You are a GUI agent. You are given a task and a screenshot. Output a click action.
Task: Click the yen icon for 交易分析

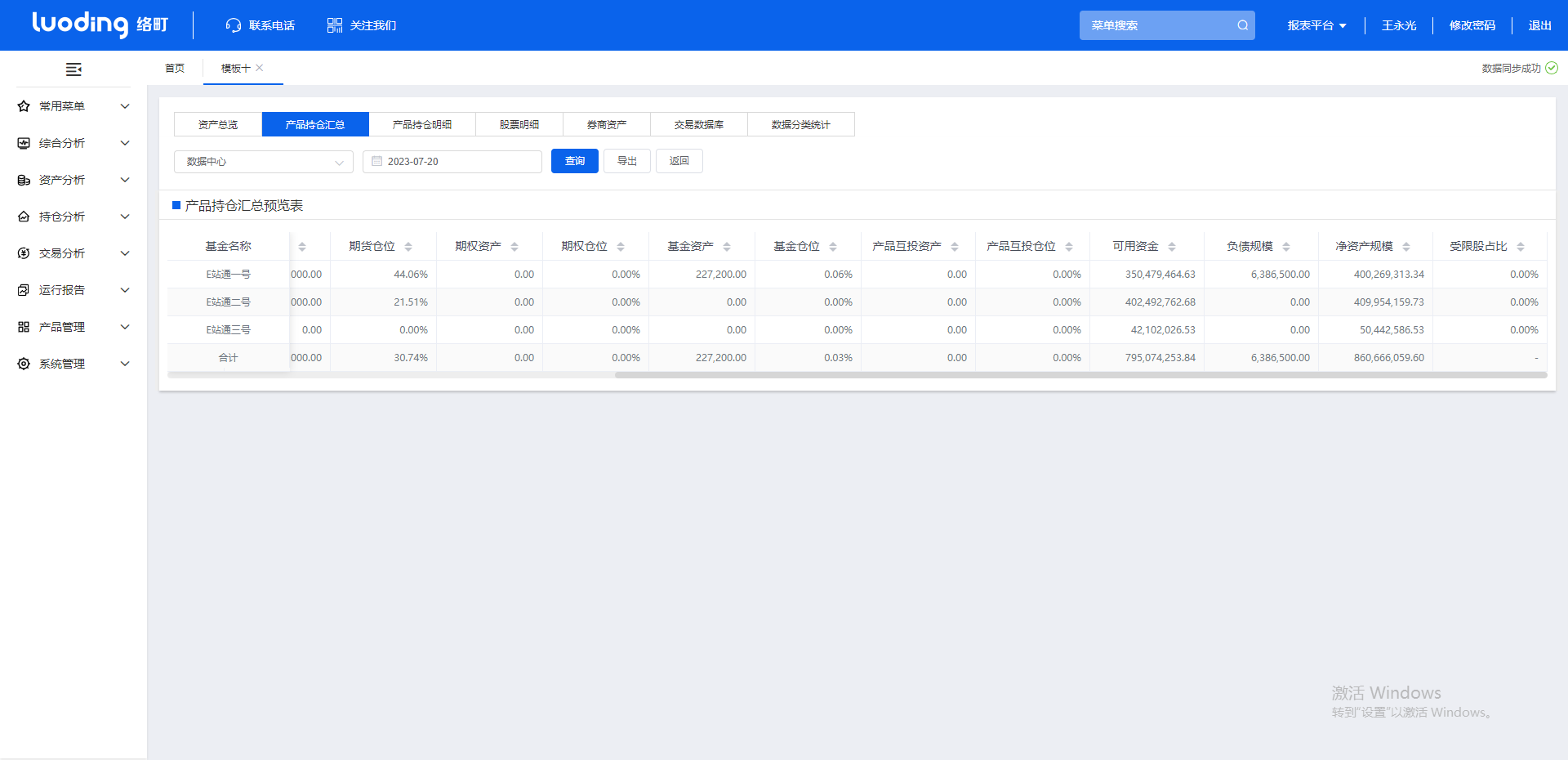(x=24, y=253)
